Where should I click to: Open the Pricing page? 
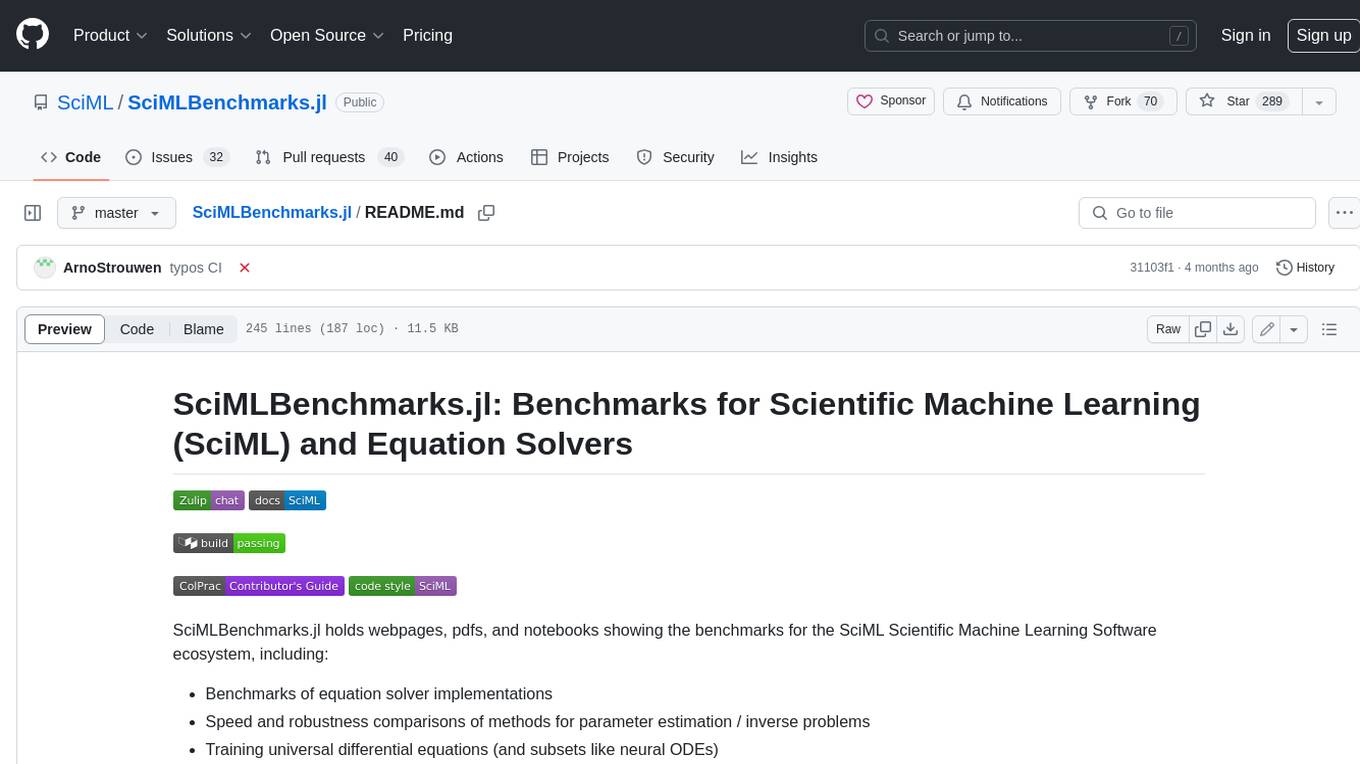[x=427, y=35]
